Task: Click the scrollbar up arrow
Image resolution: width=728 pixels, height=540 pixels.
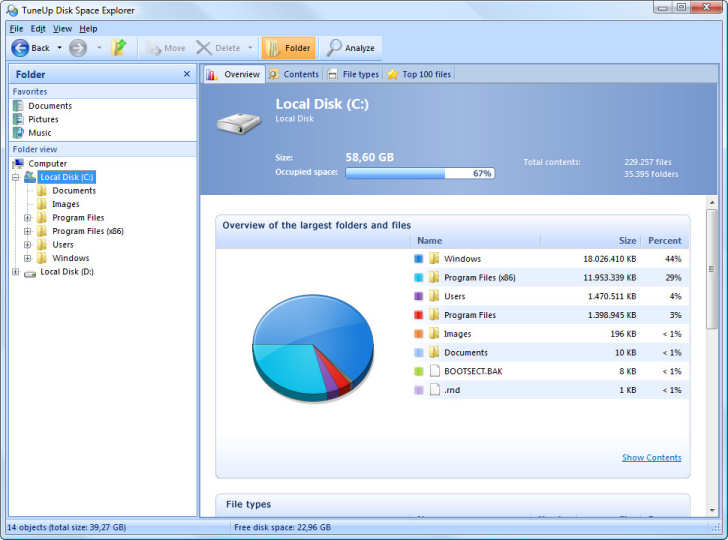Action: pyautogui.click(x=712, y=202)
